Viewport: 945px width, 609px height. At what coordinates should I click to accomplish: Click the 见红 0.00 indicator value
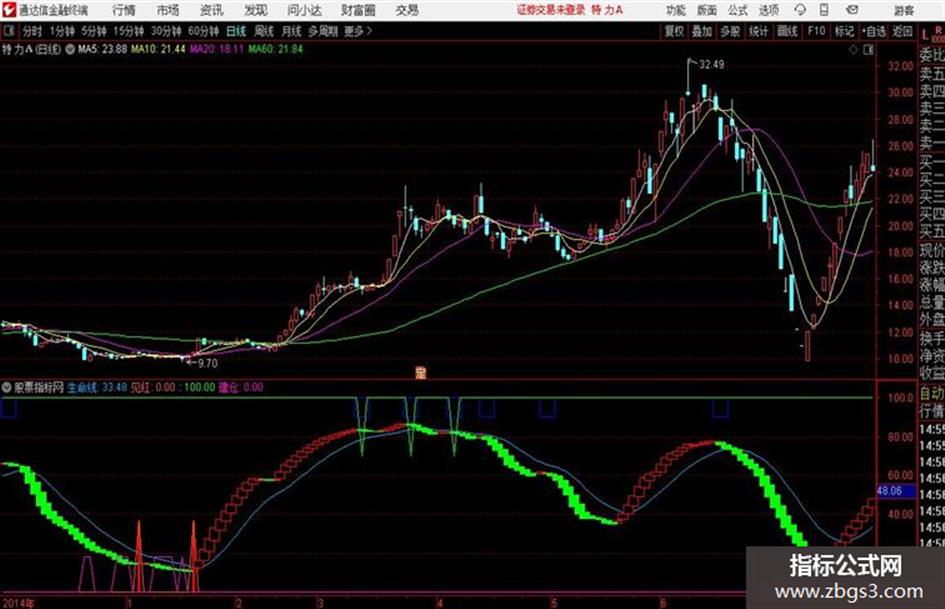[152, 388]
